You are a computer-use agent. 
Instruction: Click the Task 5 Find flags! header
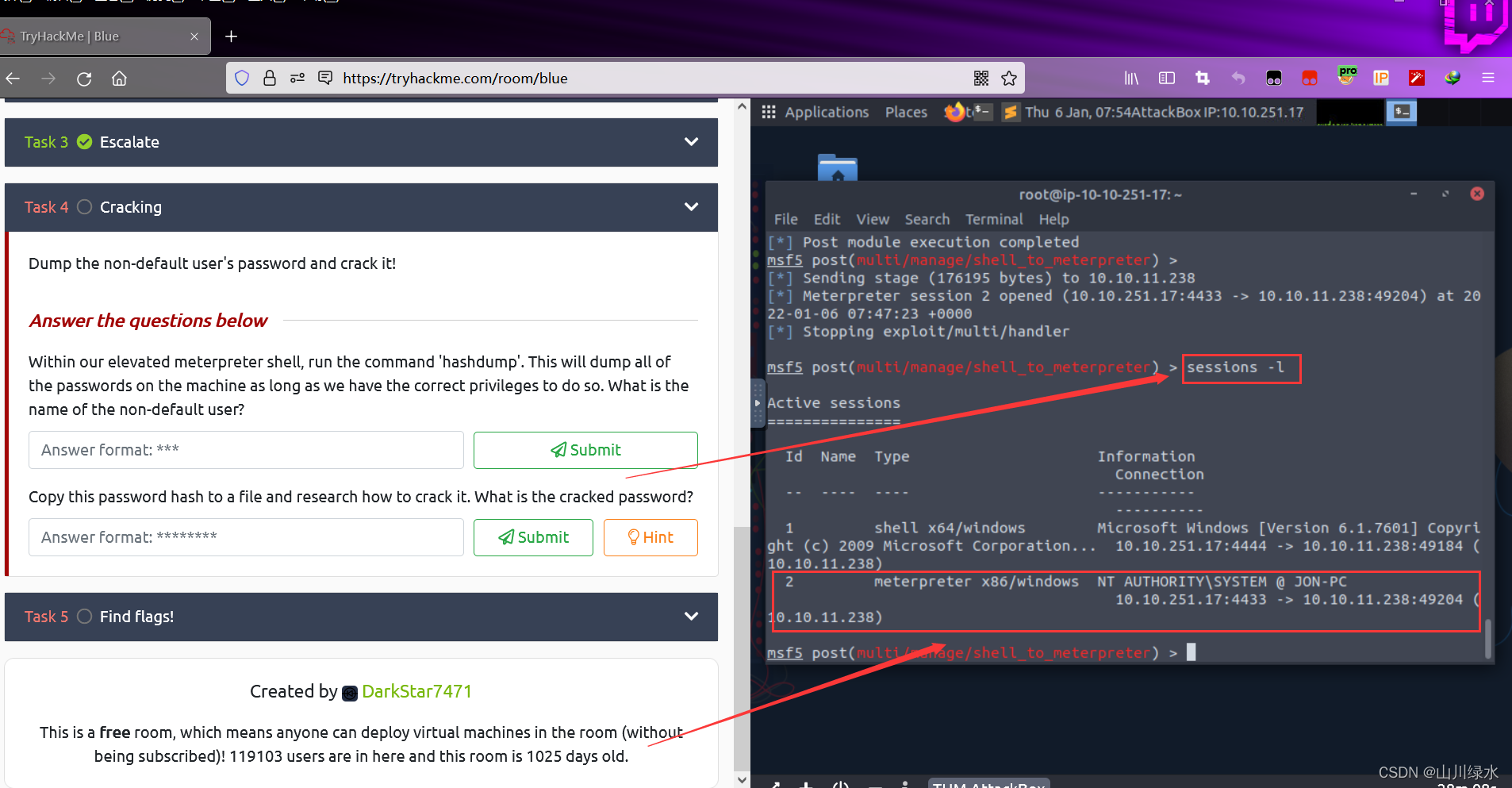pyautogui.click(x=361, y=617)
